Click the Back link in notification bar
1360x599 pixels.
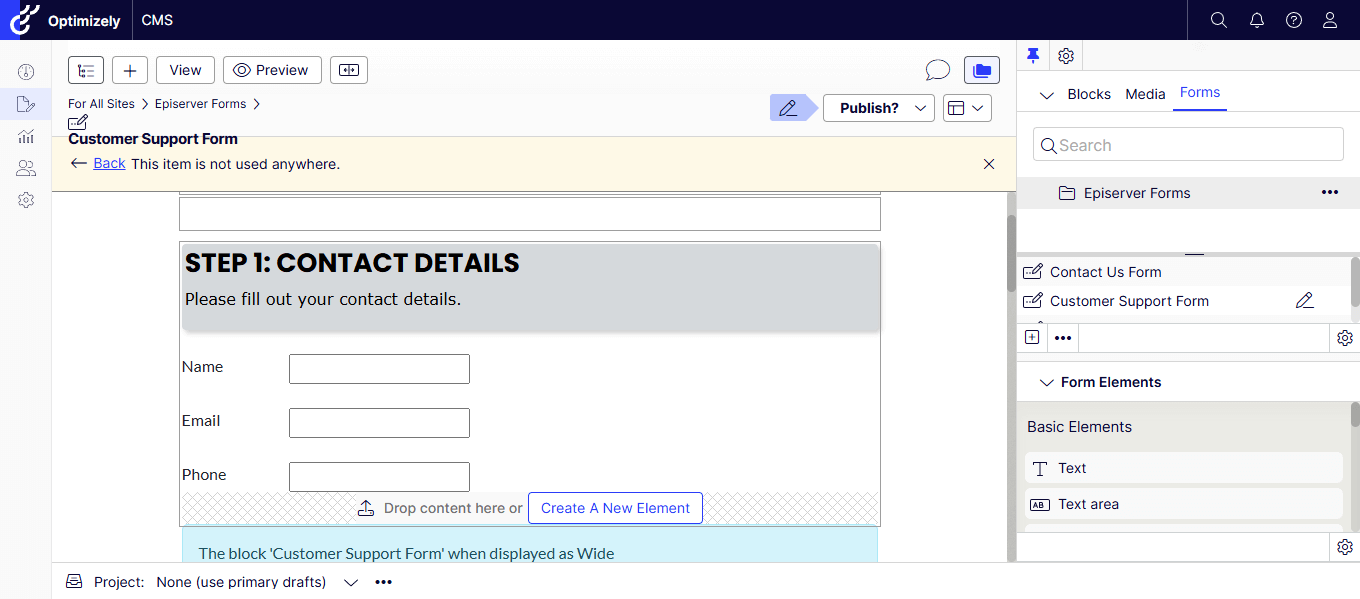tap(109, 164)
